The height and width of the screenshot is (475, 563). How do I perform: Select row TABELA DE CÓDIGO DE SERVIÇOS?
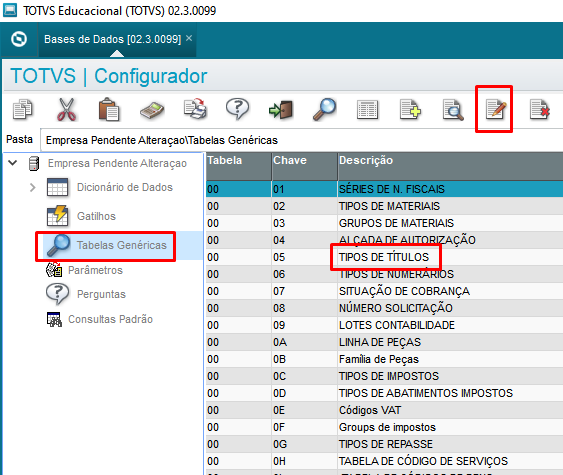pos(384,461)
